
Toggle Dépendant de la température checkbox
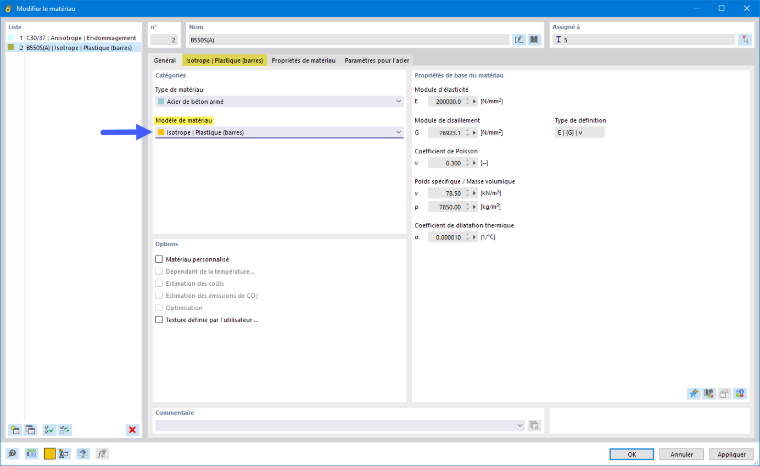pyautogui.click(x=159, y=272)
